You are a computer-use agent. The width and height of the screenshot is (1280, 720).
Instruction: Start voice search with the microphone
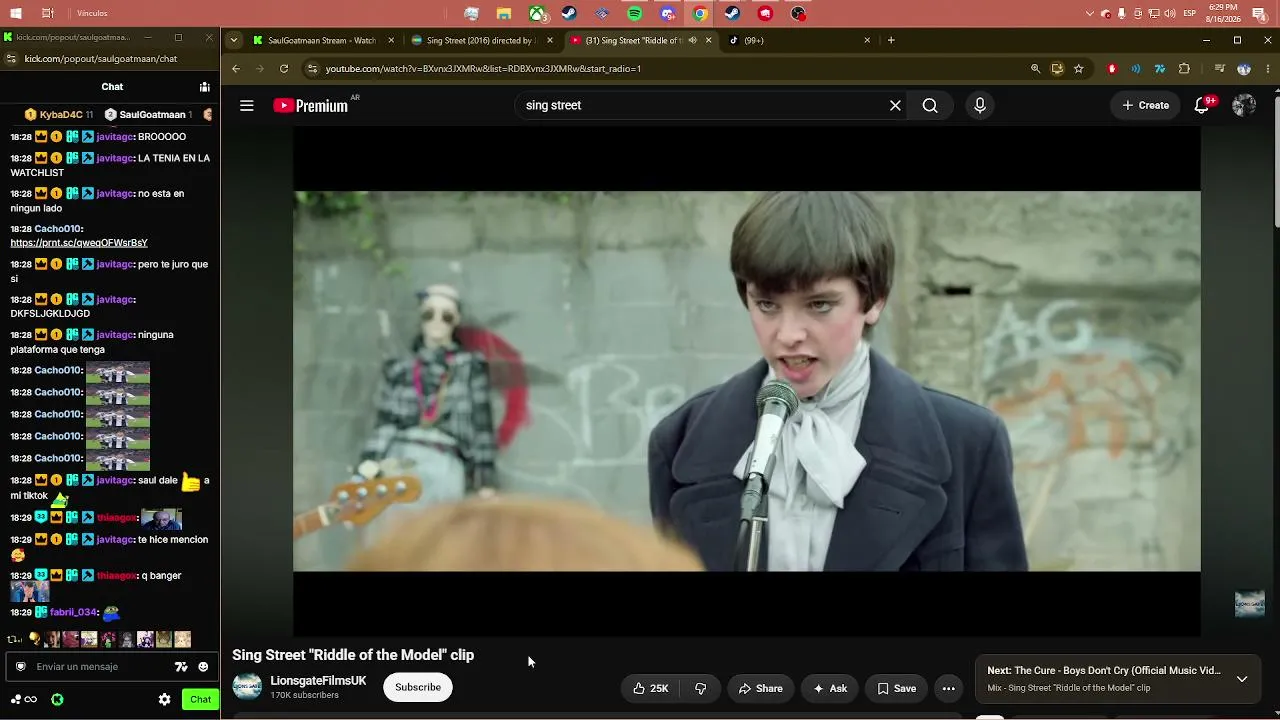point(980,105)
